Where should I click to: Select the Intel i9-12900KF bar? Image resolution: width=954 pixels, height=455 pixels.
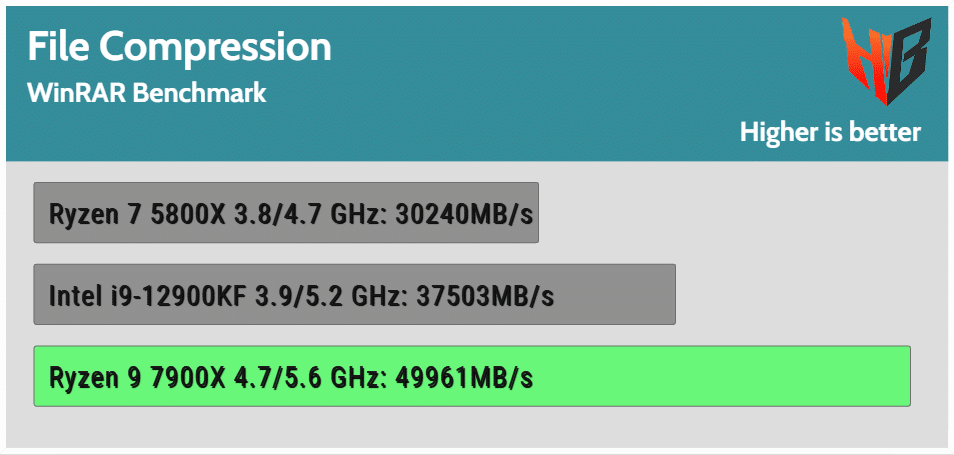tap(354, 294)
